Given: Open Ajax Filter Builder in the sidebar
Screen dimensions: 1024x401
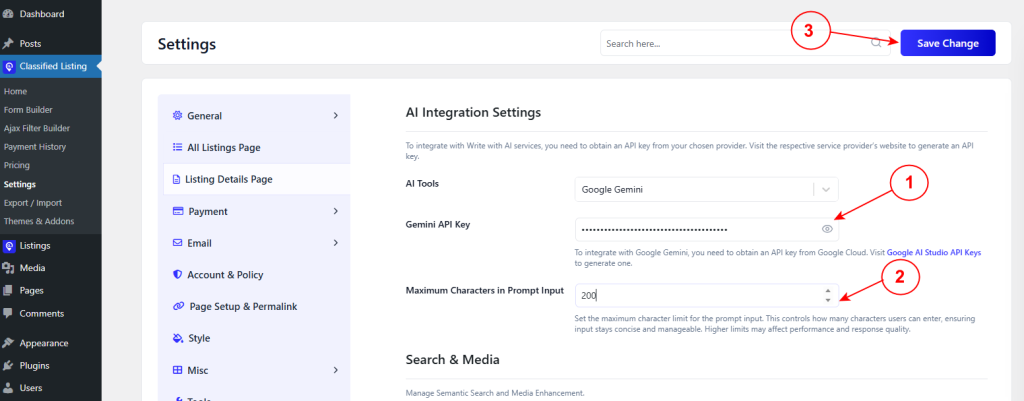Looking at the screenshot, I should coord(37,129).
